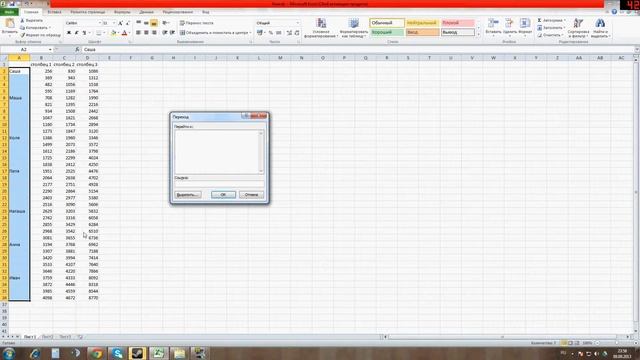Open Conditional Formatting menu

[x=321, y=28]
